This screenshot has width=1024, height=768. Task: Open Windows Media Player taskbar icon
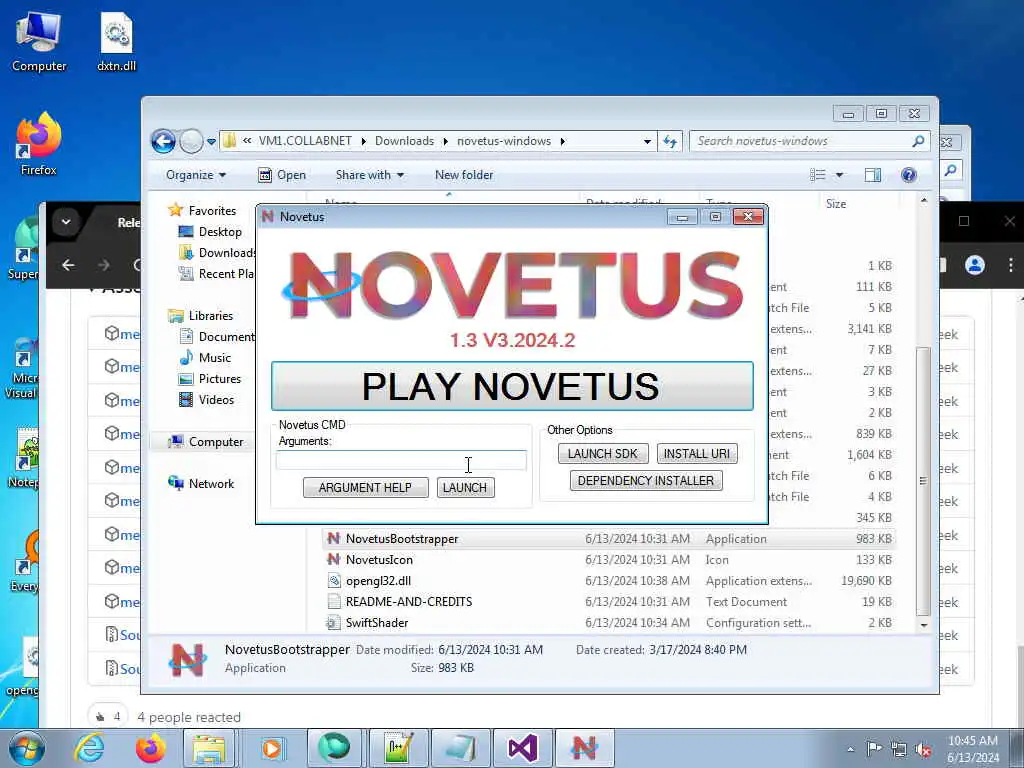[x=271, y=748]
